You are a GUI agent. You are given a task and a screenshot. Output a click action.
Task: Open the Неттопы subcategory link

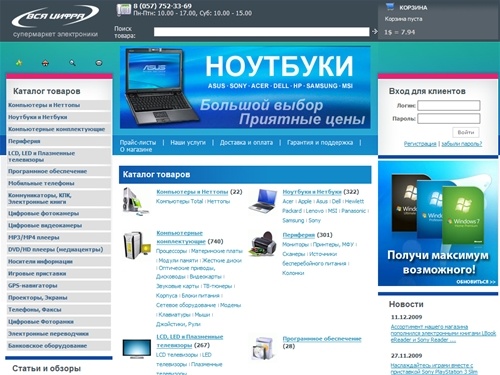[x=218, y=201]
